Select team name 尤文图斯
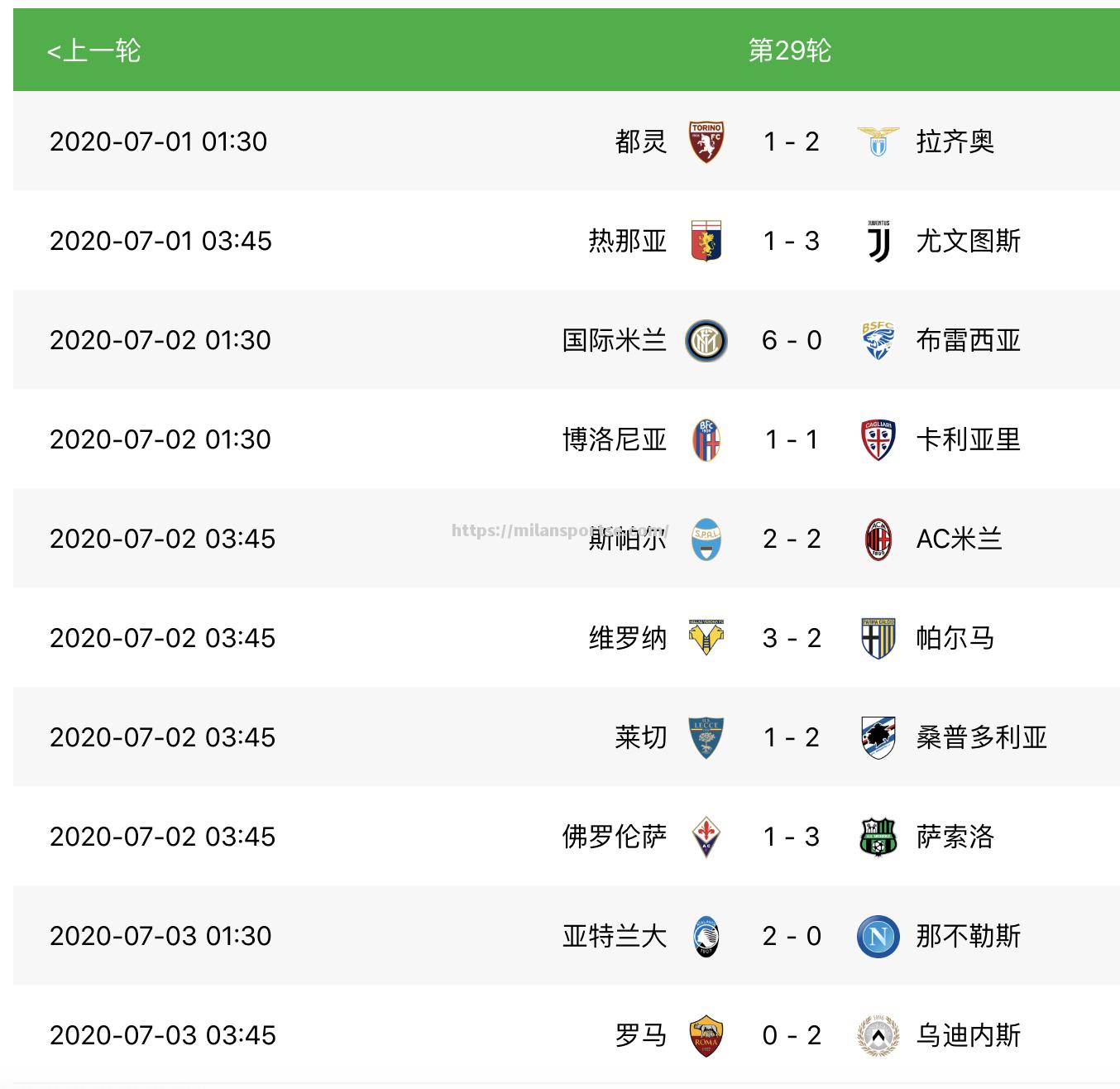Viewport: 1120px width, 1089px height. click(968, 241)
